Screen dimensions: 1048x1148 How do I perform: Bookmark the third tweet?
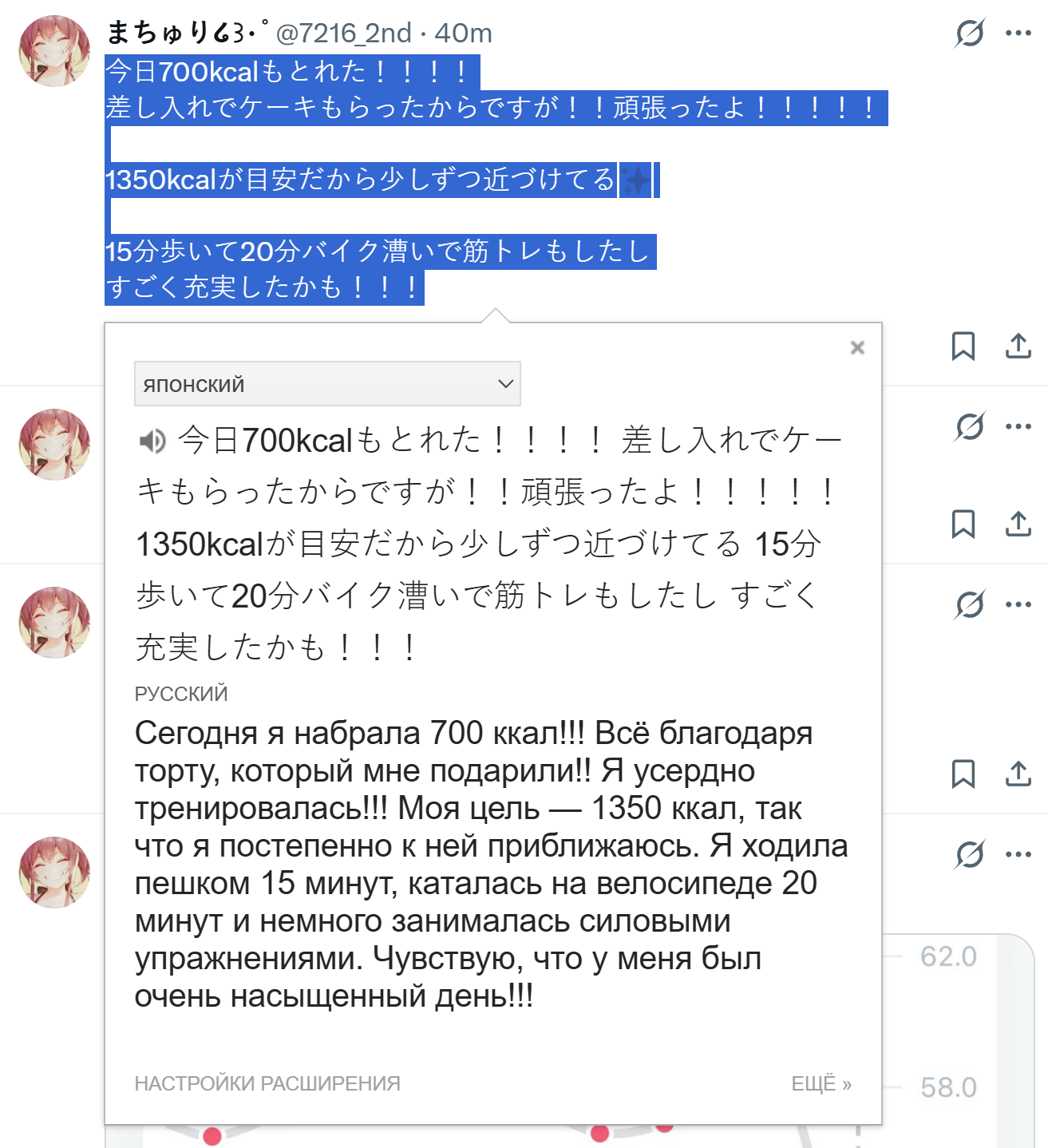(x=963, y=774)
